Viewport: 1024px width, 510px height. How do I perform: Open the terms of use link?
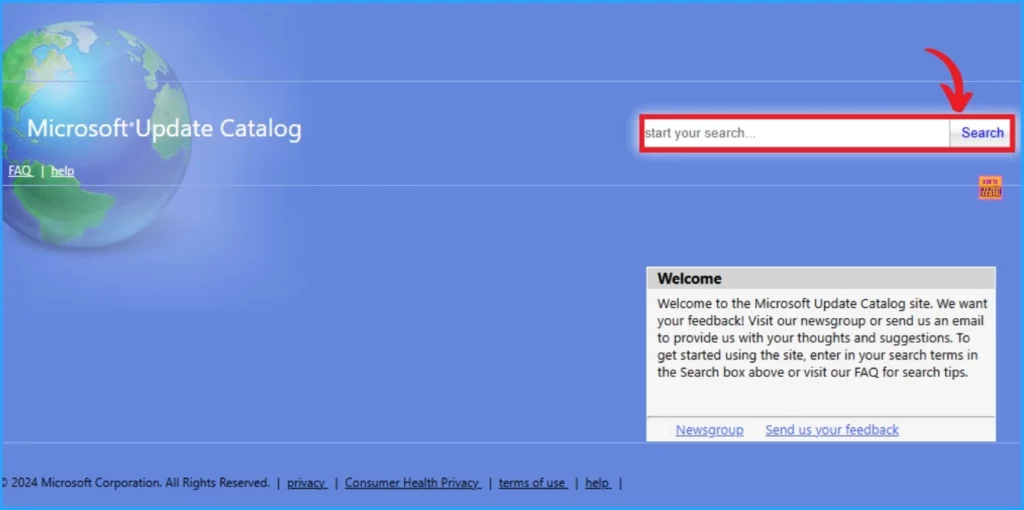pyautogui.click(x=533, y=483)
